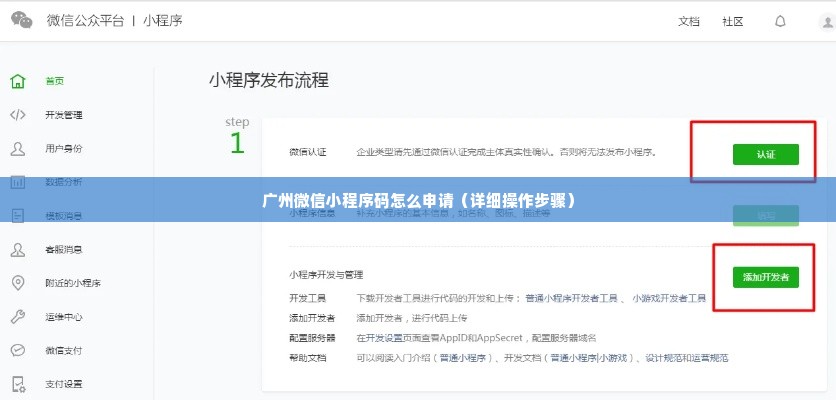Click the green 添加开发者 button

(x=766, y=277)
